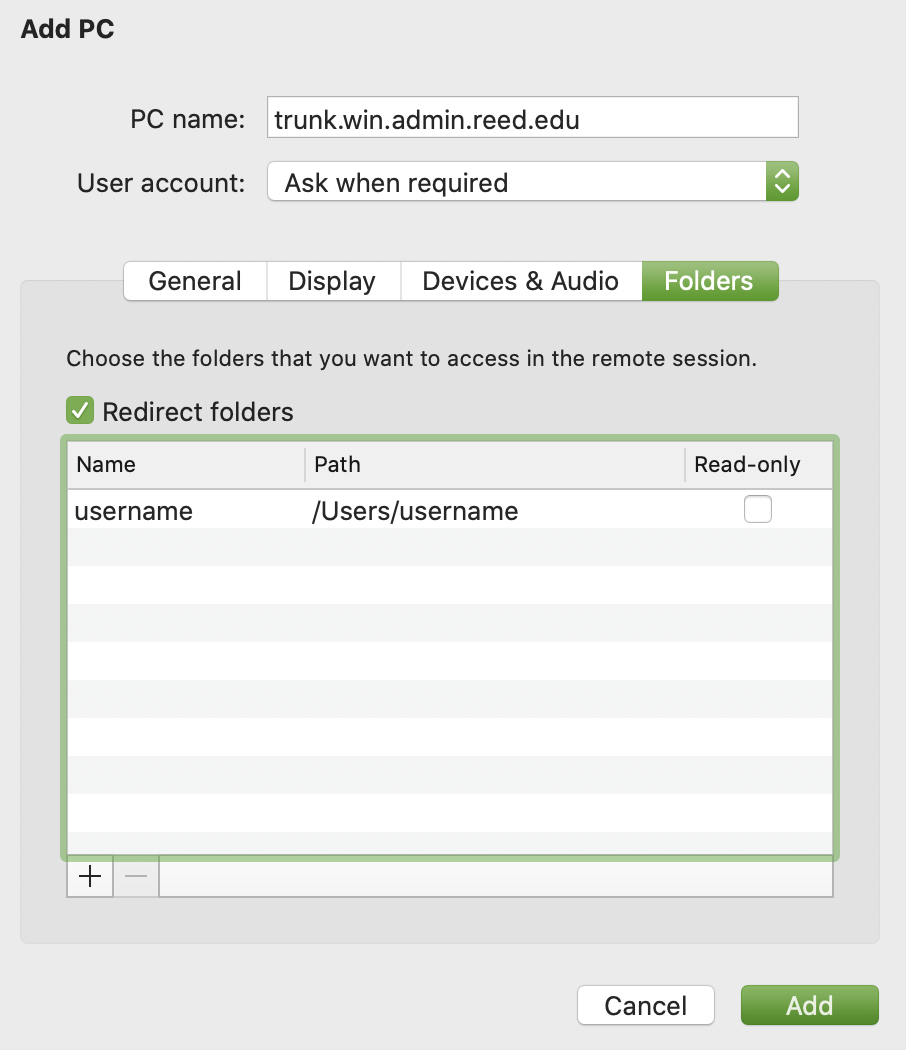Click the minus button to remove folder
The height and width of the screenshot is (1050, 906).
click(x=136, y=877)
